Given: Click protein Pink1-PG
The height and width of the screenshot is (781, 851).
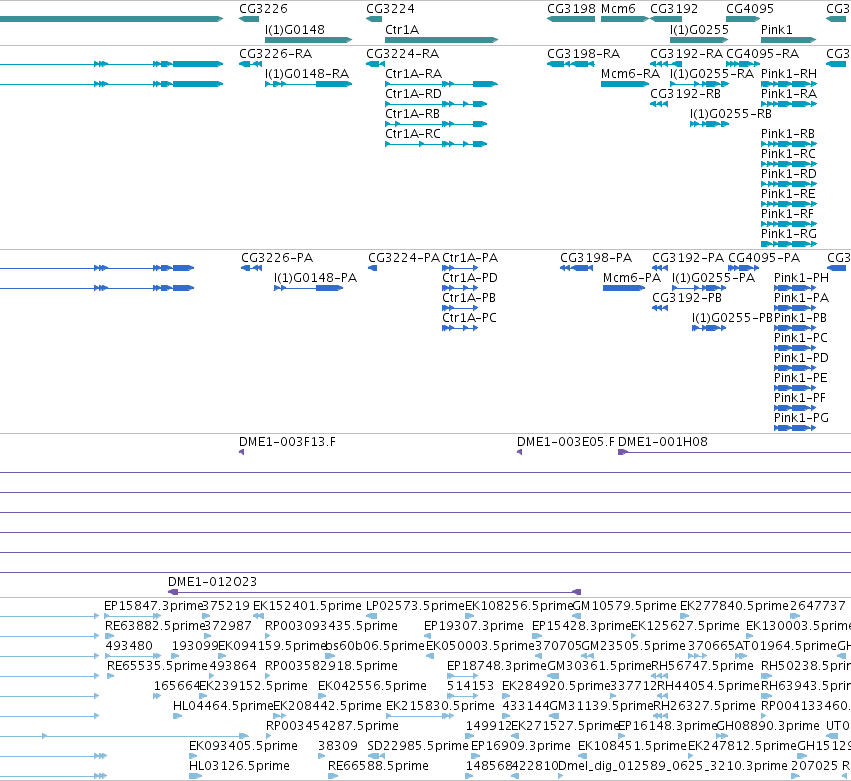Looking at the screenshot, I should 801,418.
